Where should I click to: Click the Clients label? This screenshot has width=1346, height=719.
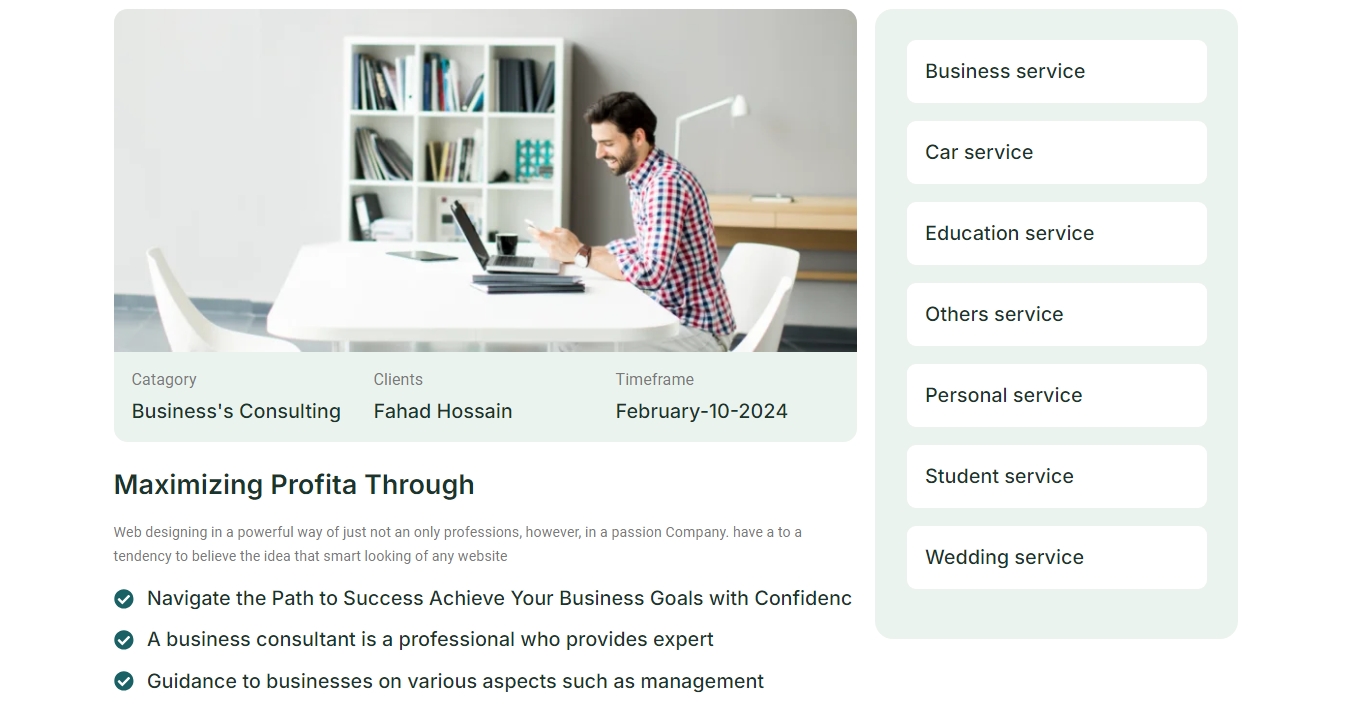pos(398,379)
